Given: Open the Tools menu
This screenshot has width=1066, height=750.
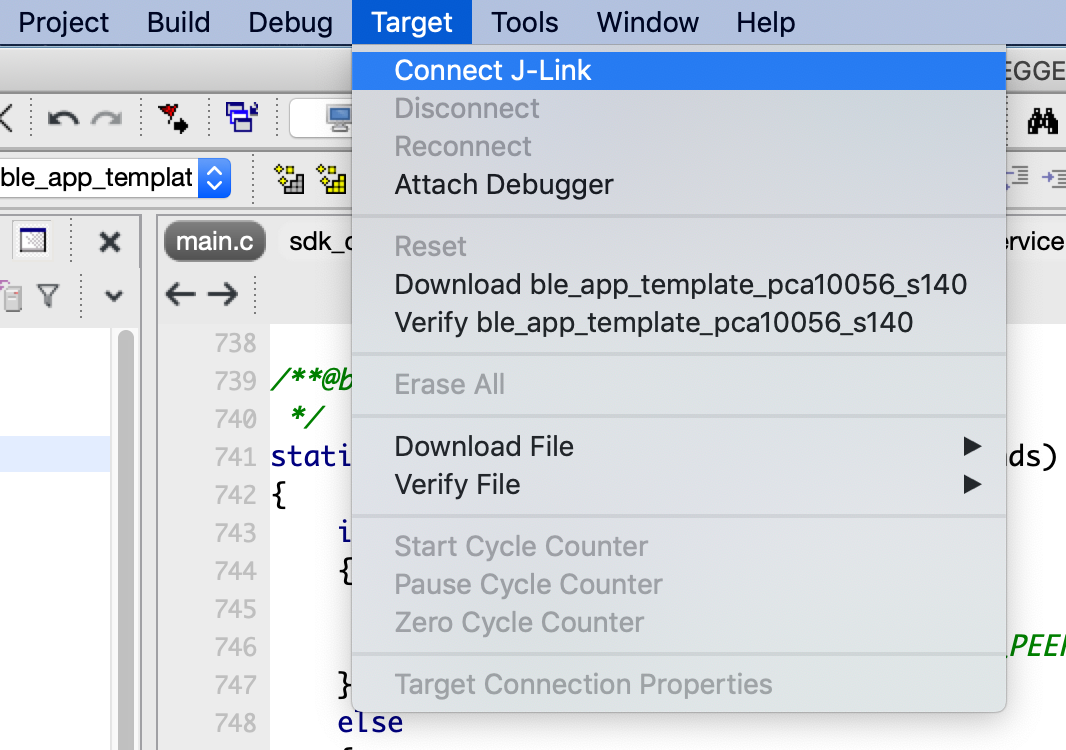Looking at the screenshot, I should pyautogui.click(x=524, y=22).
